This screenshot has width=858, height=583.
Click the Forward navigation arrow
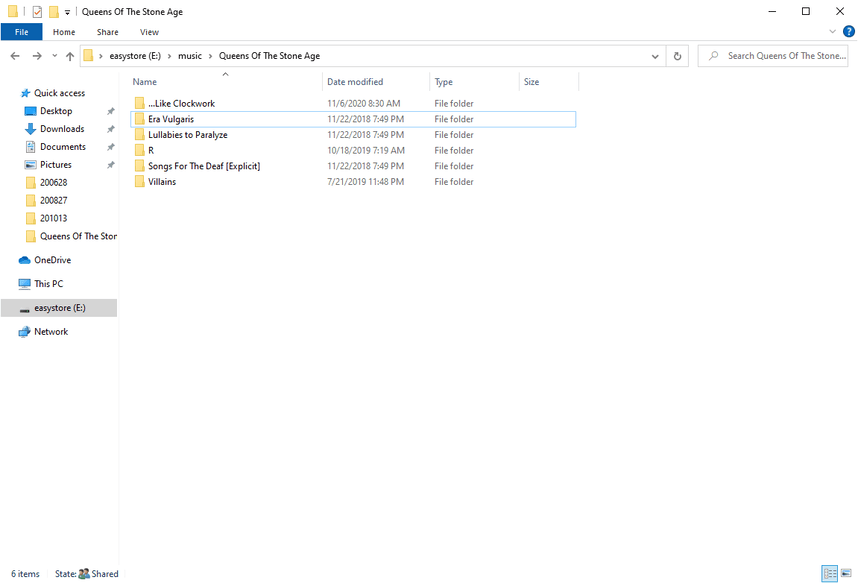pos(37,56)
